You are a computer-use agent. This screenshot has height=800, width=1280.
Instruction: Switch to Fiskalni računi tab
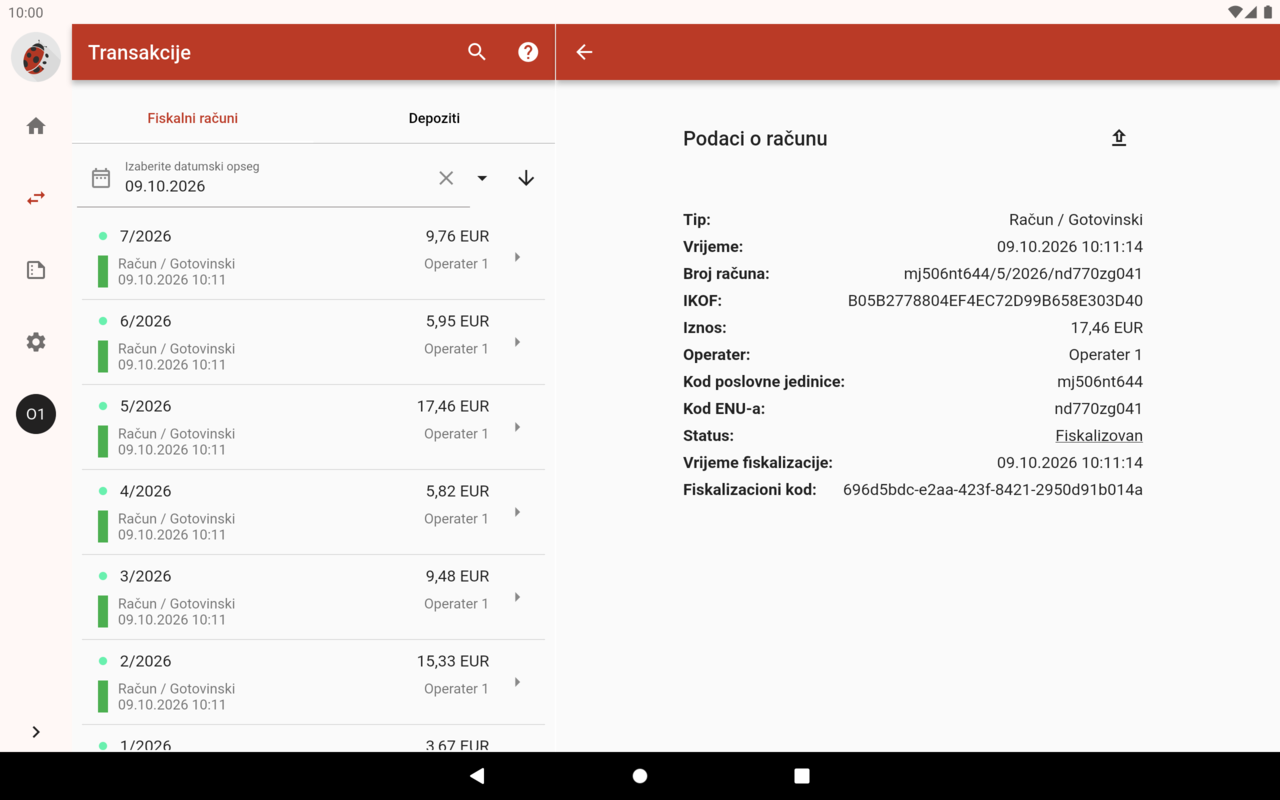[x=193, y=118]
